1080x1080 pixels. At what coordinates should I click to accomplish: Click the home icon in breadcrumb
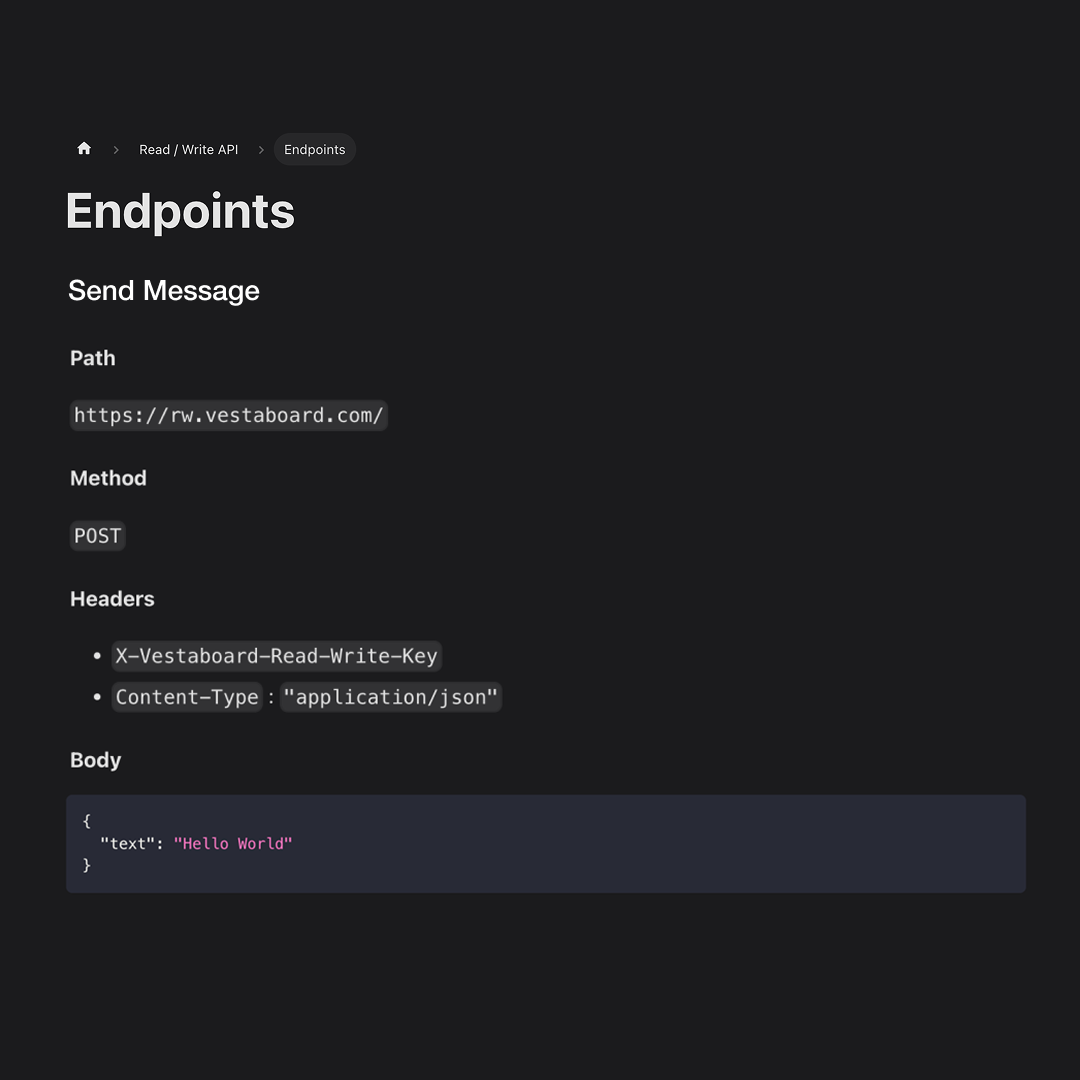[84, 149]
